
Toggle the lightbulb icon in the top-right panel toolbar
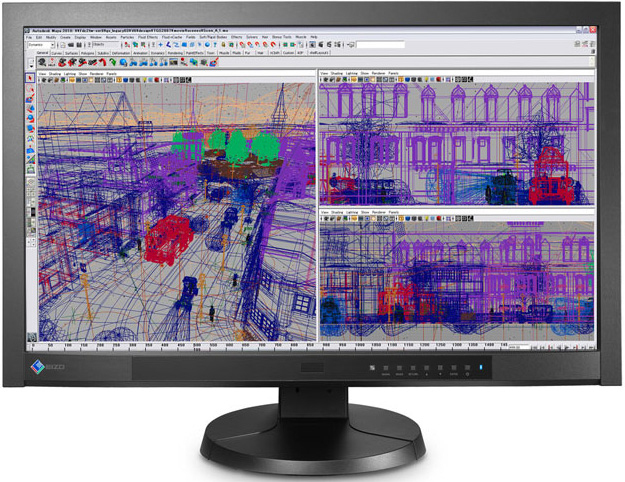pos(426,80)
